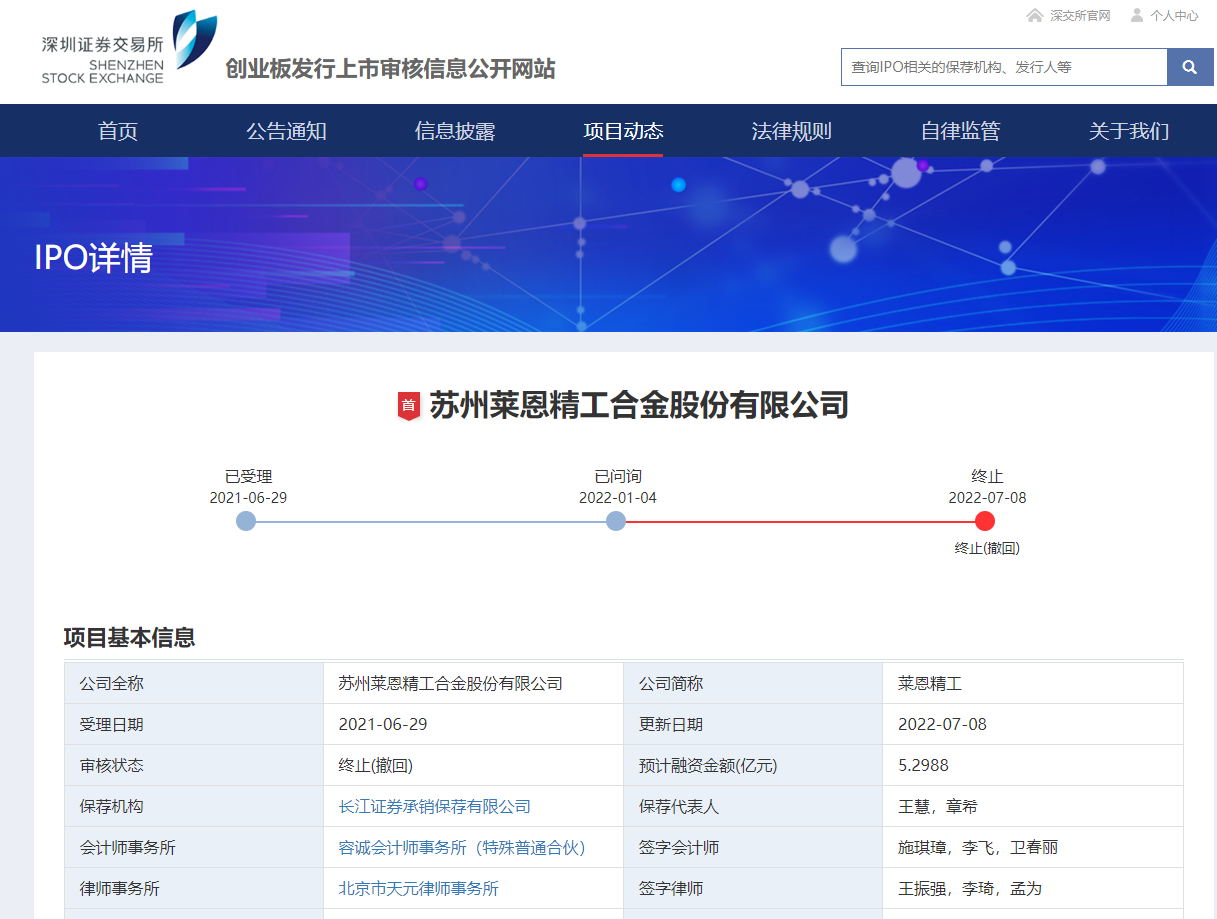Click the 2022-07-08 date under 终止

pos(987,498)
